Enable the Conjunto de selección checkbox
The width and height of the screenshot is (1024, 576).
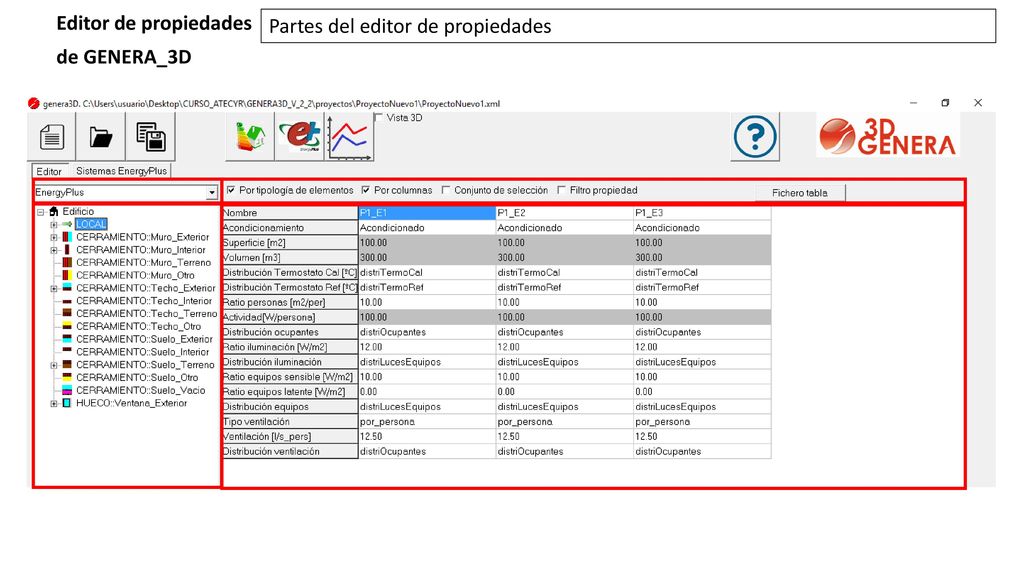[446, 190]
